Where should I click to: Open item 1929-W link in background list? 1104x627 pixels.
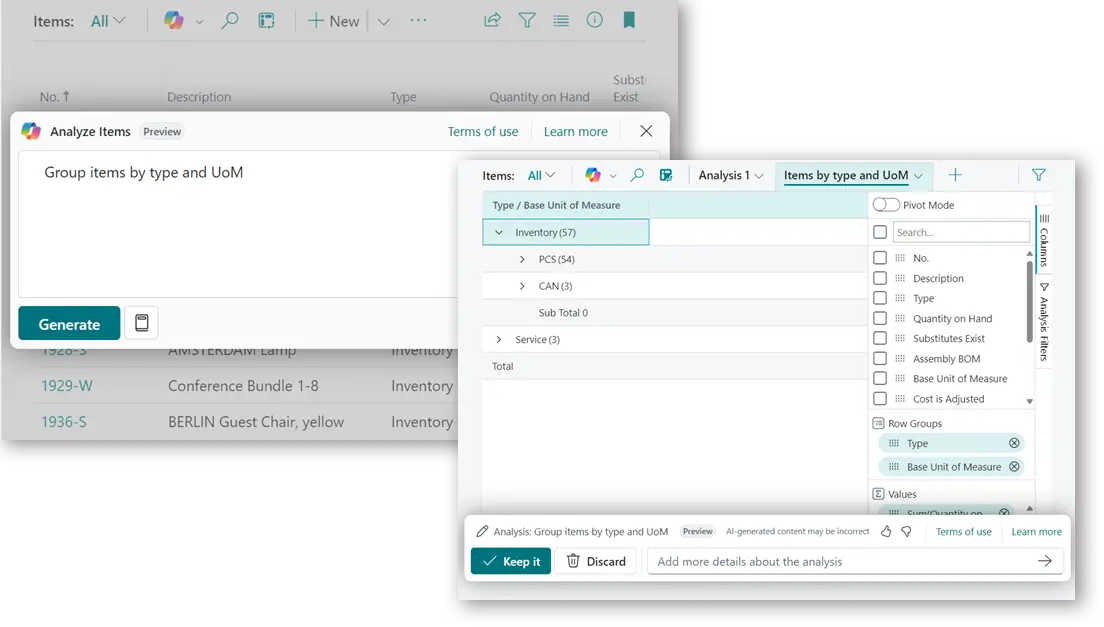[x=67, y=386]
